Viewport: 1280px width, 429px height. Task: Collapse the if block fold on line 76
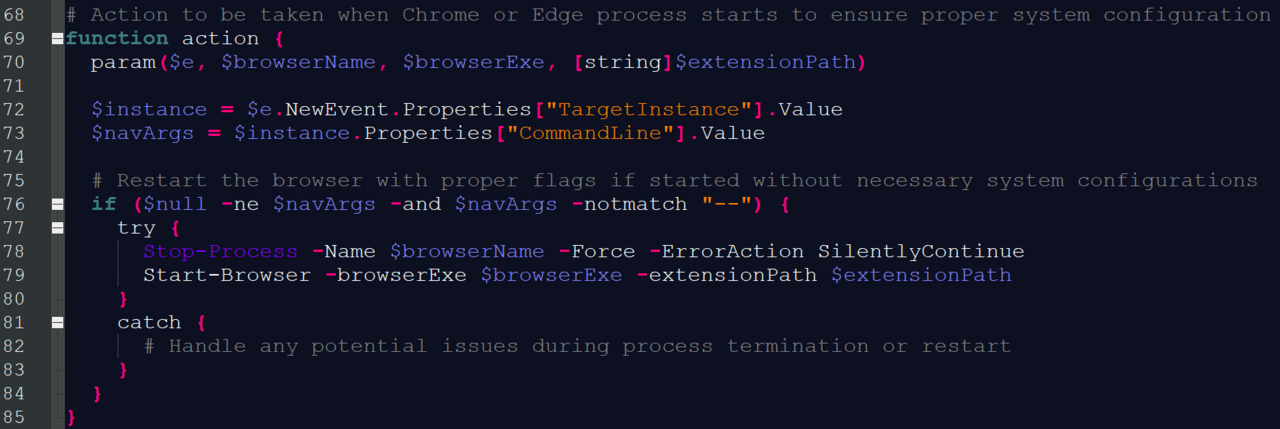click(58, 204)
